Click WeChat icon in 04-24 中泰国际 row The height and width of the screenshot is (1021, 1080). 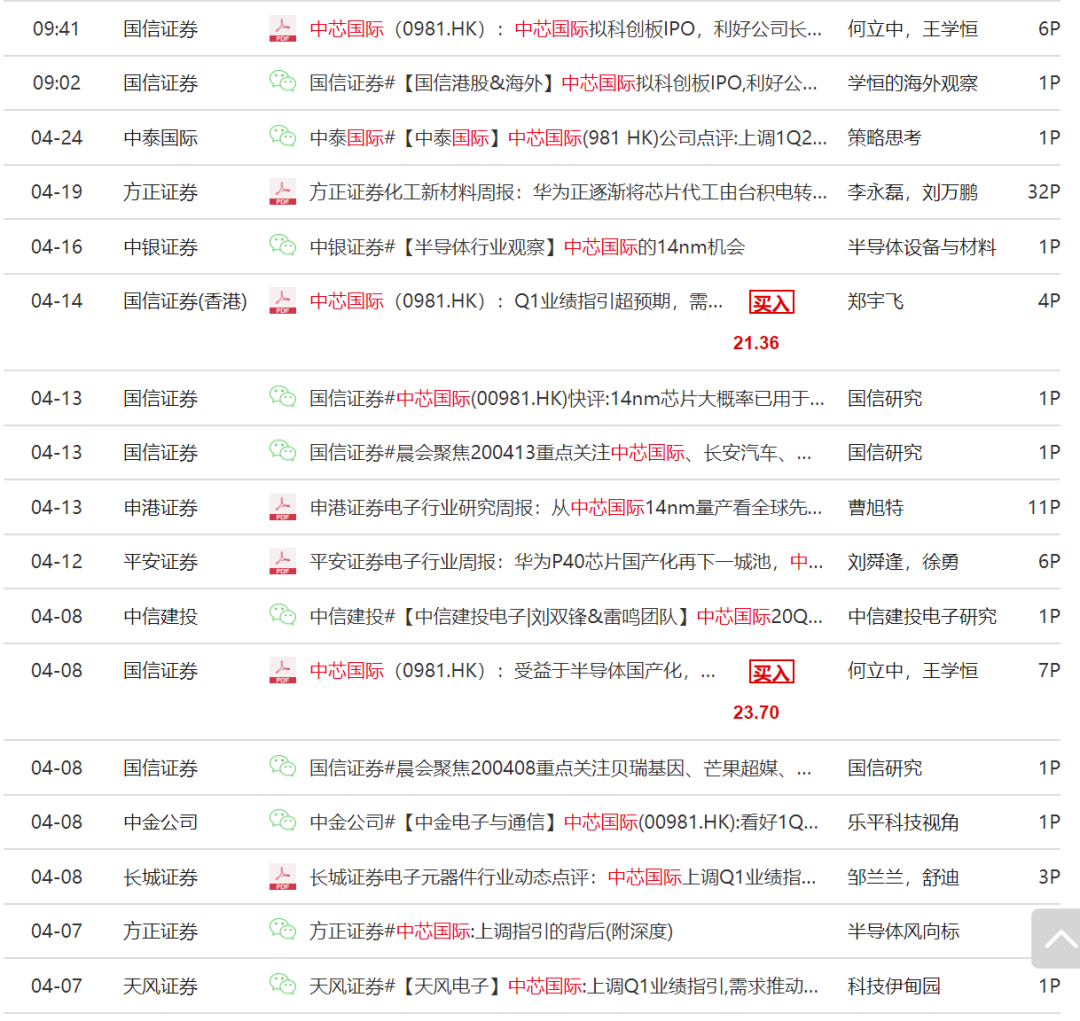282,136
